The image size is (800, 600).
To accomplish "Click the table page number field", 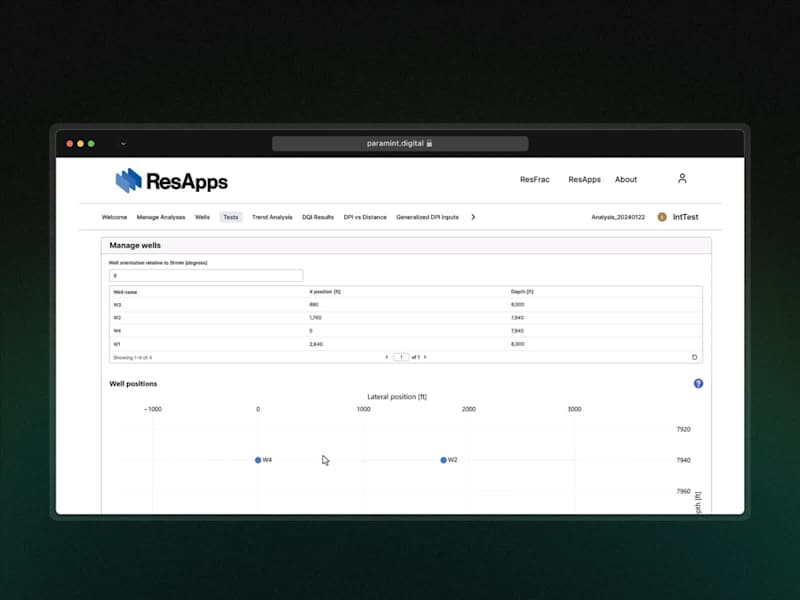I will pyautogui.click(x=401, y=357).
